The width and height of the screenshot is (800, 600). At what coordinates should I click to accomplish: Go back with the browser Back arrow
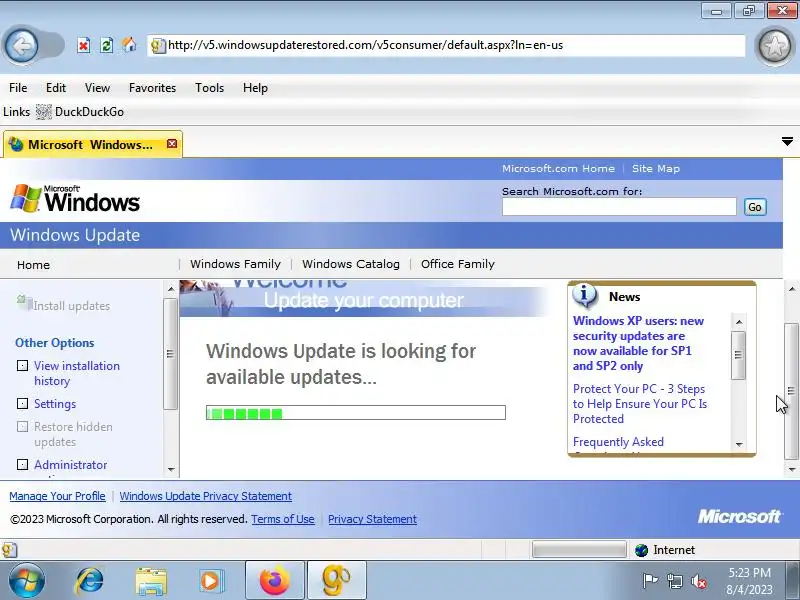21,46
